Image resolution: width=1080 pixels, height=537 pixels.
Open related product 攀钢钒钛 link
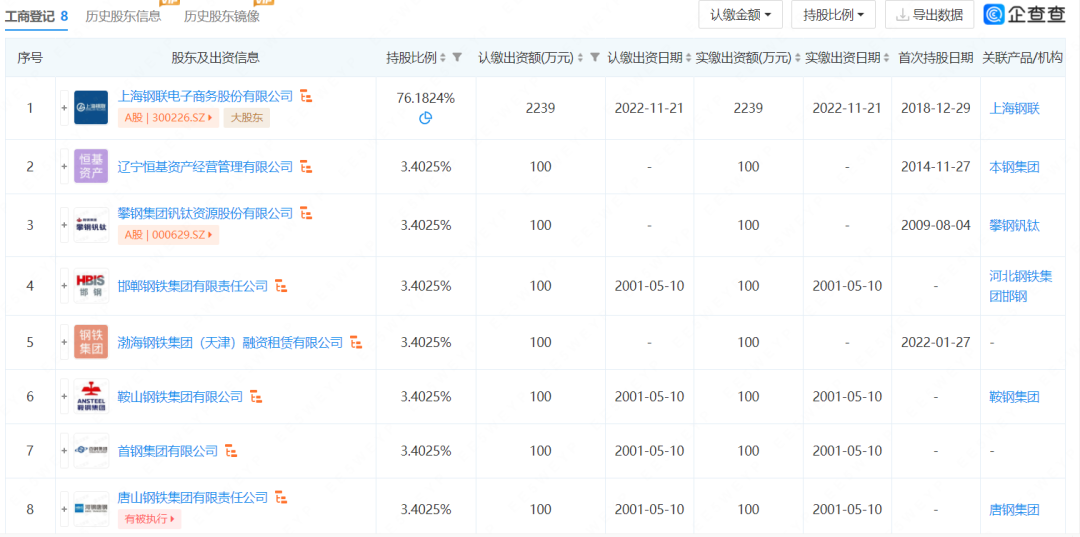tap(1015, 225)
